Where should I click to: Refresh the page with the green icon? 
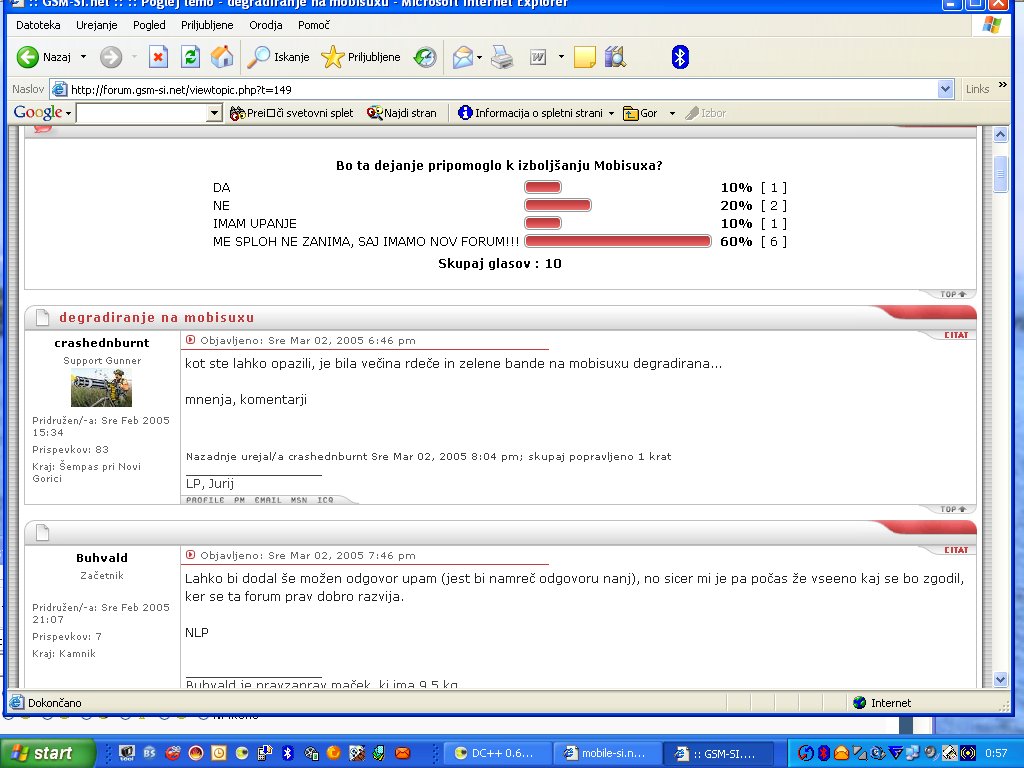coord(190,57)
